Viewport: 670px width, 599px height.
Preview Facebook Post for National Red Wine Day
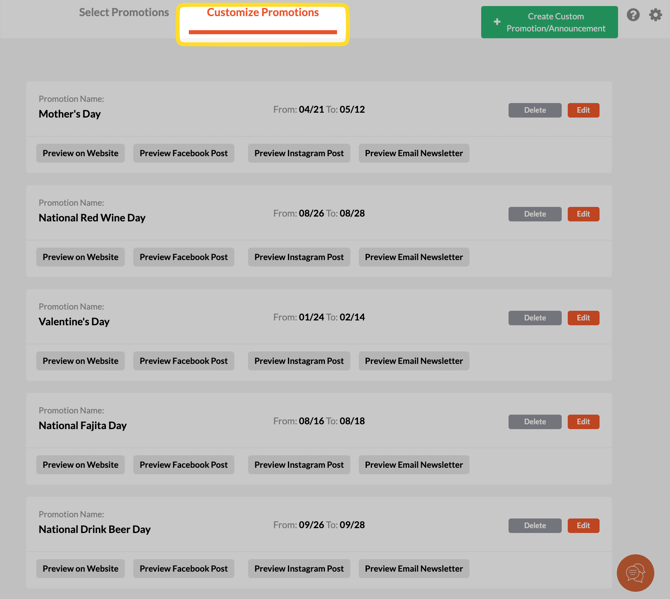(x=184, y=257)
